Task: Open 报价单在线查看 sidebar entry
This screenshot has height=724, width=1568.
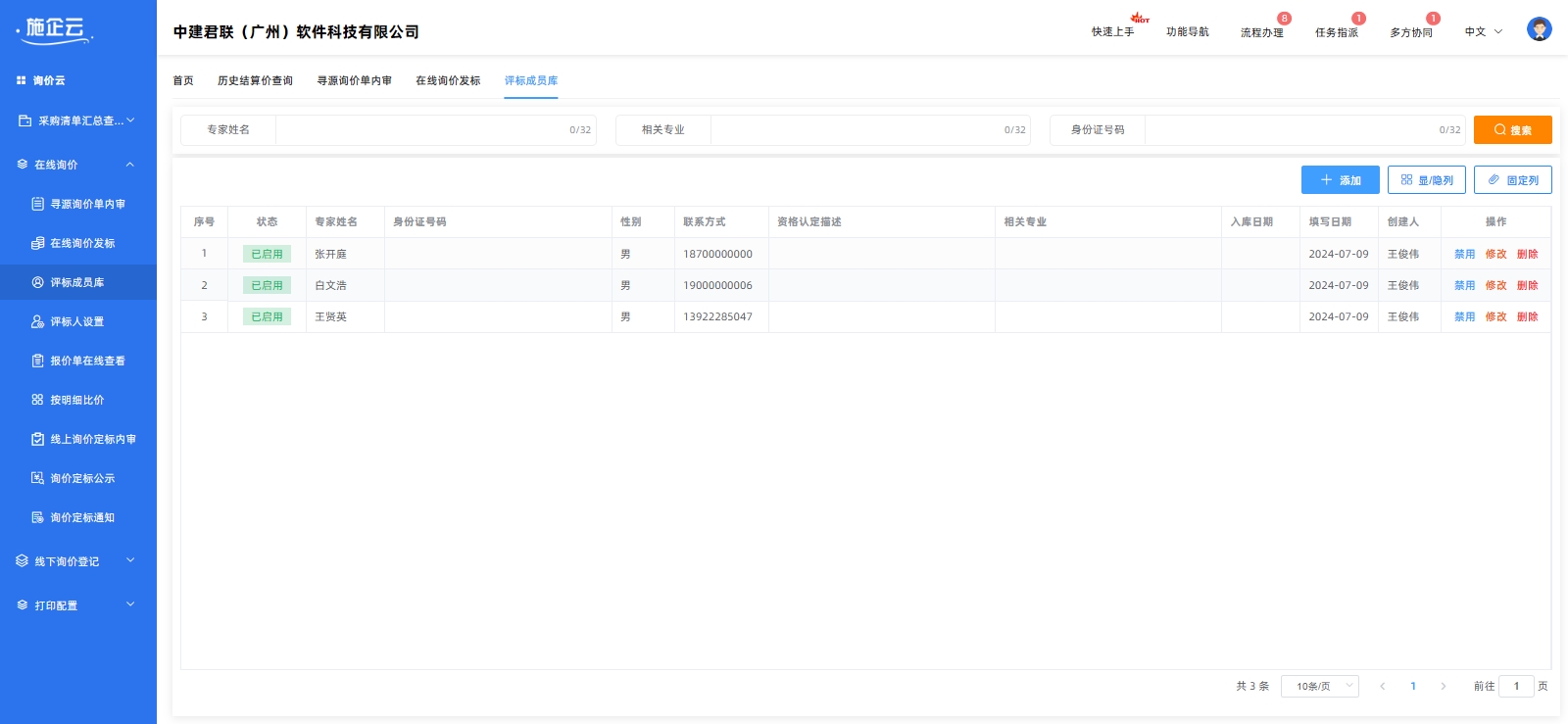Action: (x=87, y=361)
